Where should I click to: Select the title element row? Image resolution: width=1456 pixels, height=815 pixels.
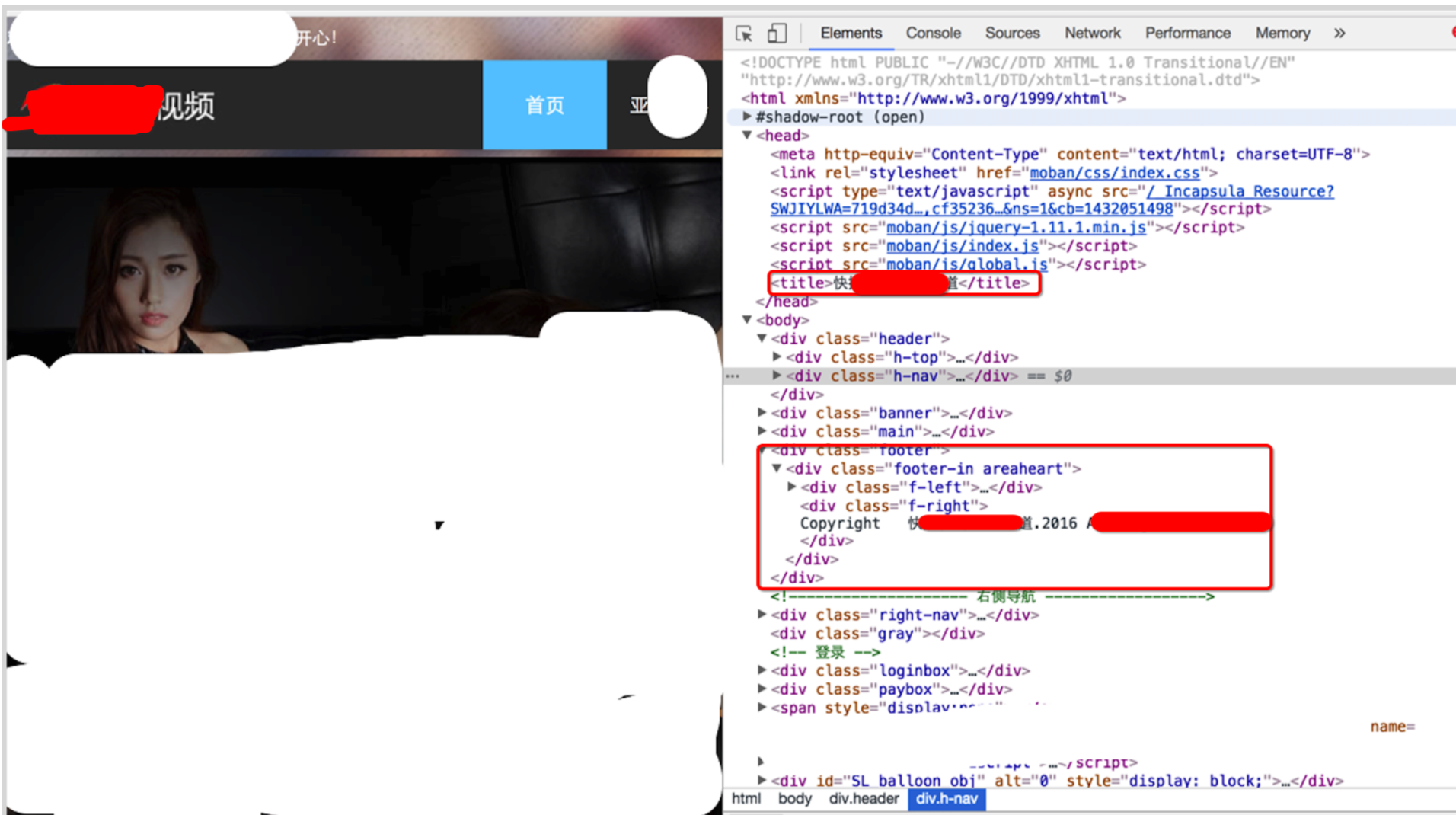pyautogui.click(x=904, y=283)
